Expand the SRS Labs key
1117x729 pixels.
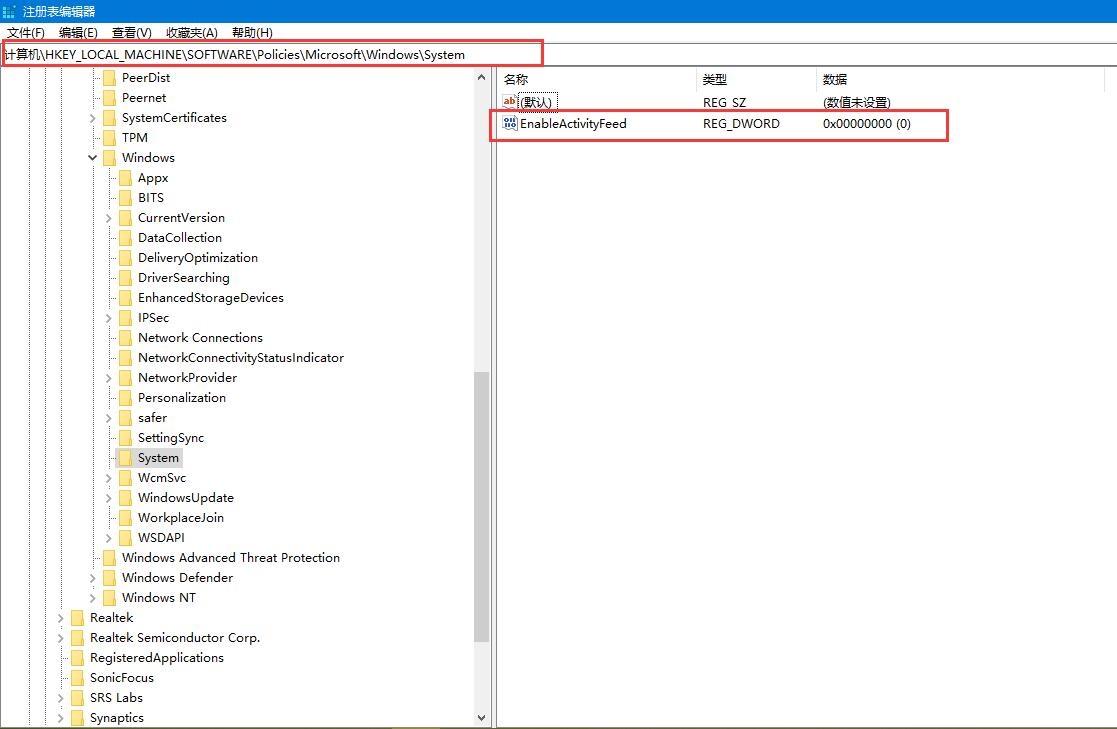tap(61, 698)
